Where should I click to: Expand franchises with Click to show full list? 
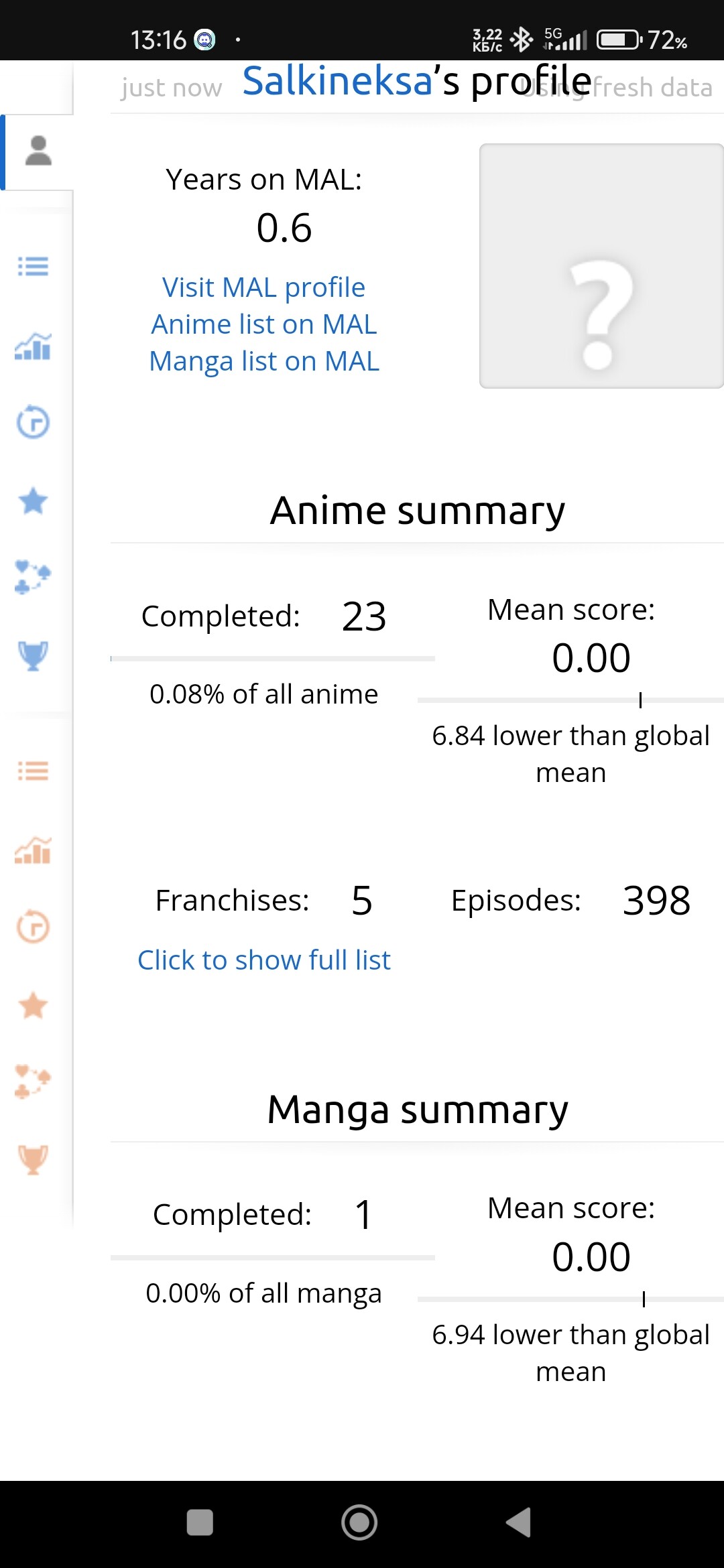(263, 960)
